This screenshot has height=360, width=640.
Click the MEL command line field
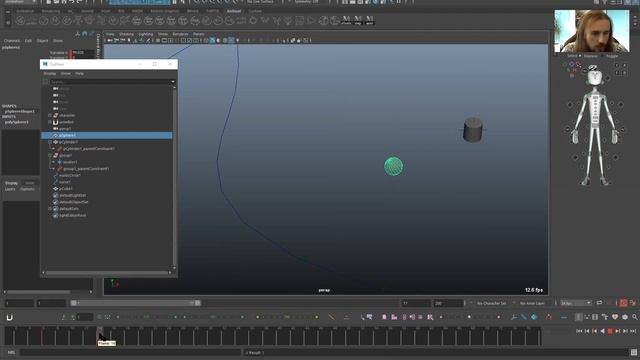[131, 352]
